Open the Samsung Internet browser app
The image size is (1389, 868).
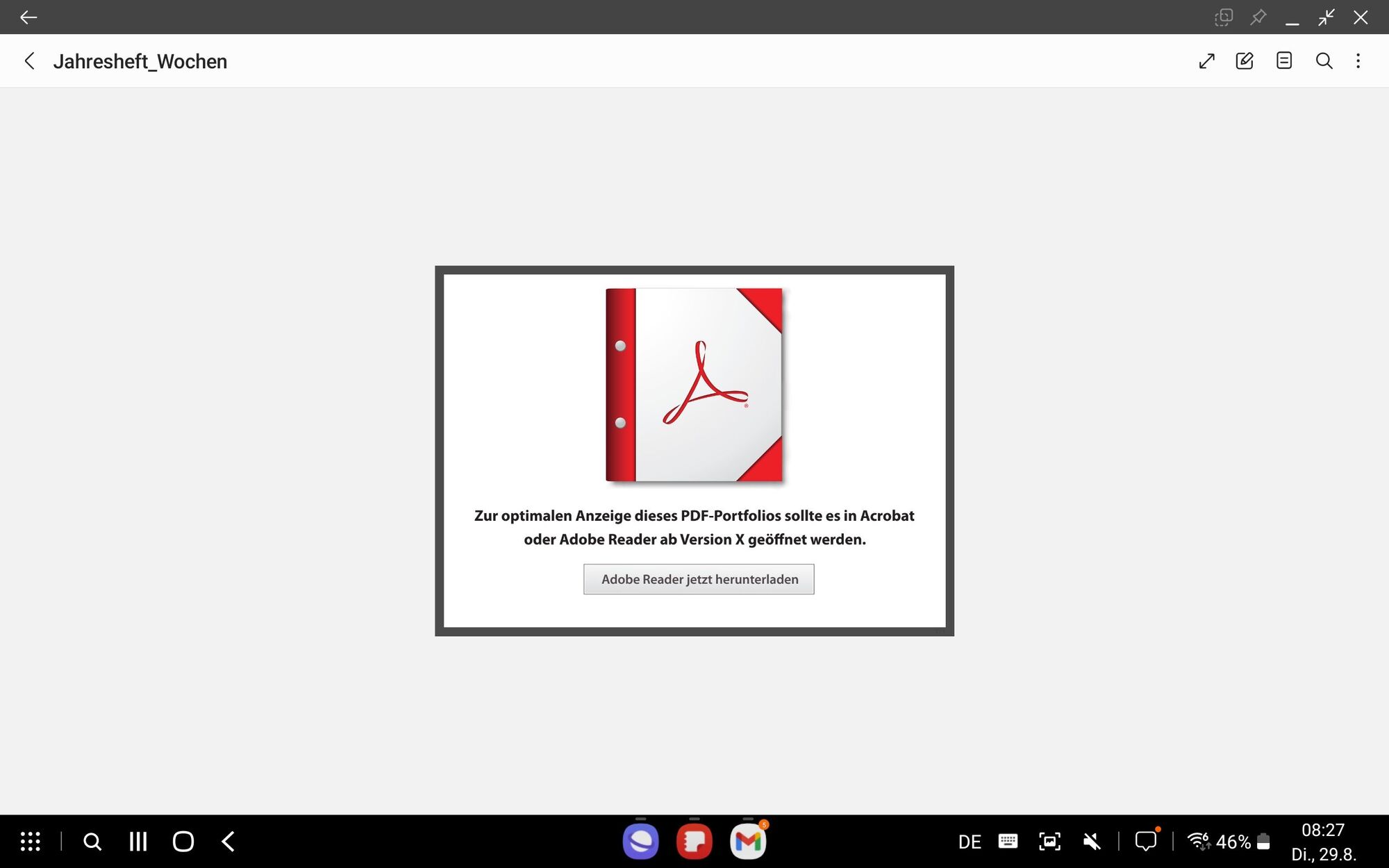click(x=640, y=842)
